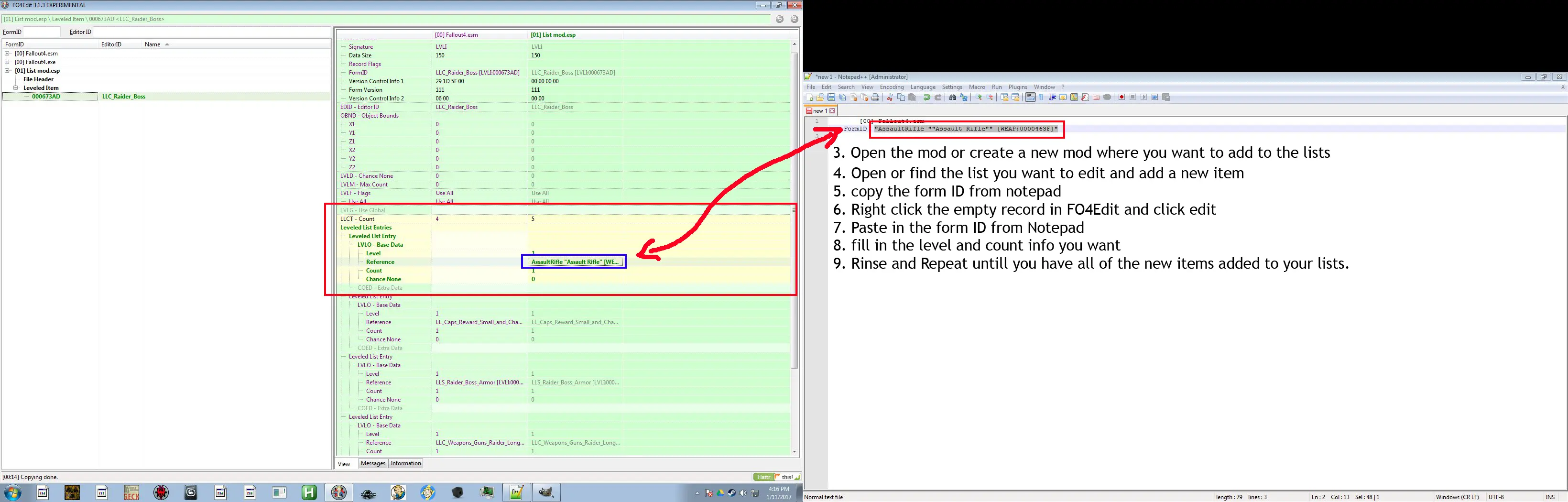Click New file icon in Notepad++ toolbar
This screenshot has height=502, width=1568.
tap(810, 98)
